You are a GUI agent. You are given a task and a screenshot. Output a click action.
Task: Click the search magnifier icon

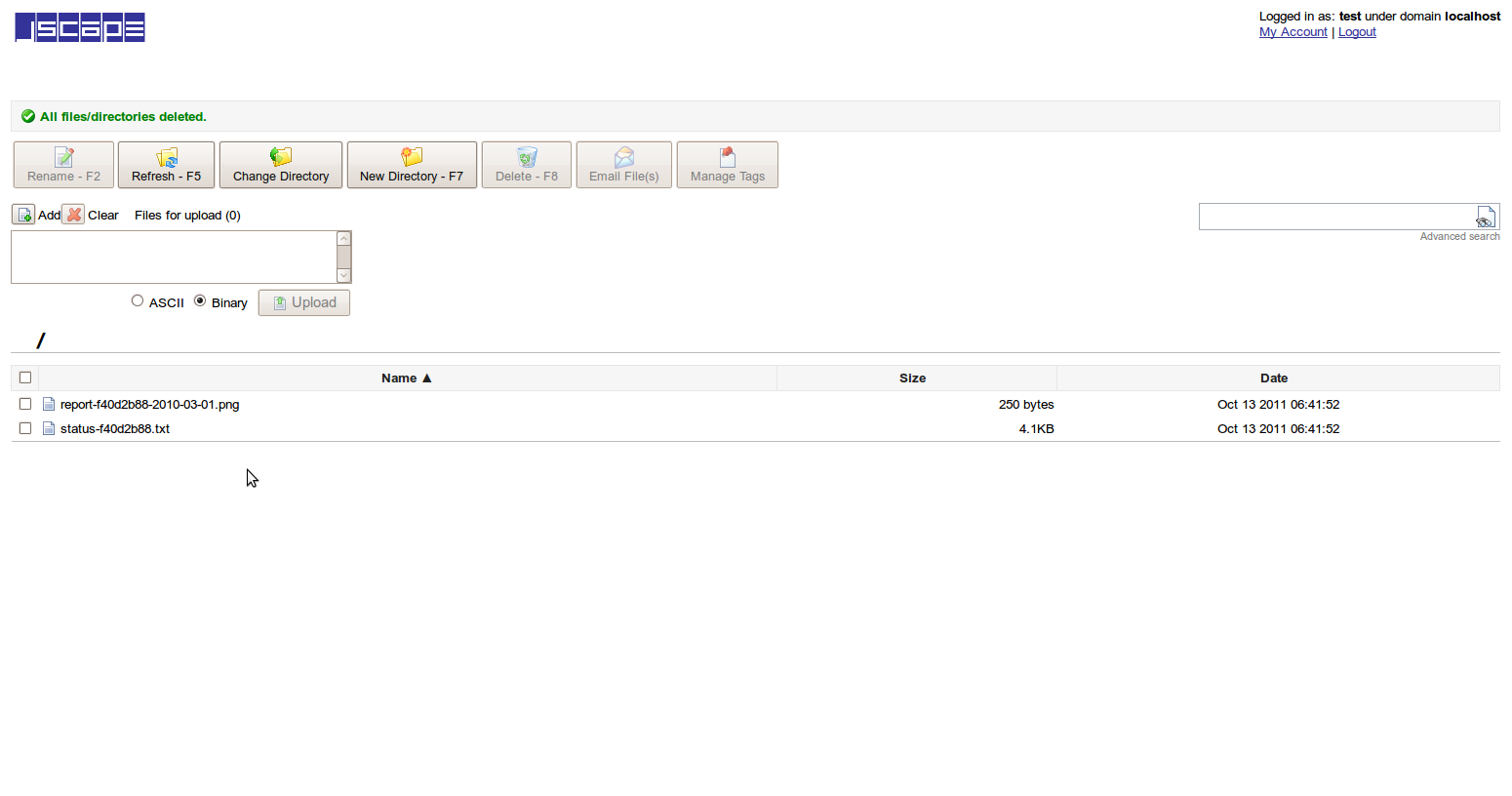[1486, 217]
